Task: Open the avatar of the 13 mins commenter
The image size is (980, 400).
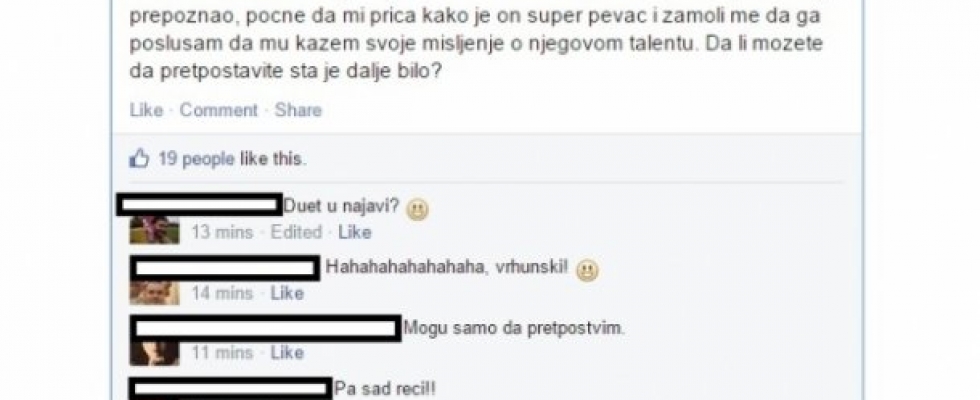Action: point(154,230)
